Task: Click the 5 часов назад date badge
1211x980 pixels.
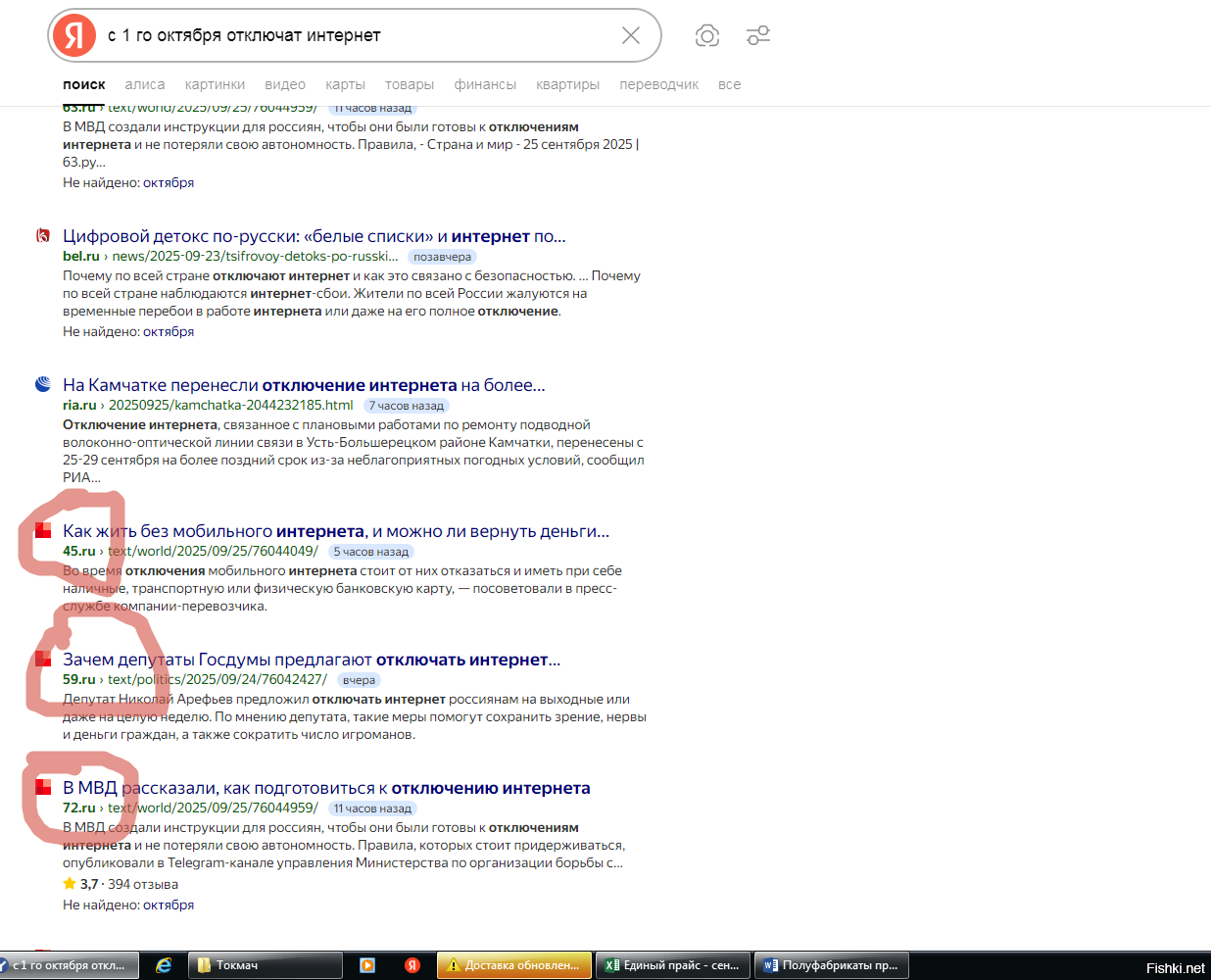Action: [370, 552]
